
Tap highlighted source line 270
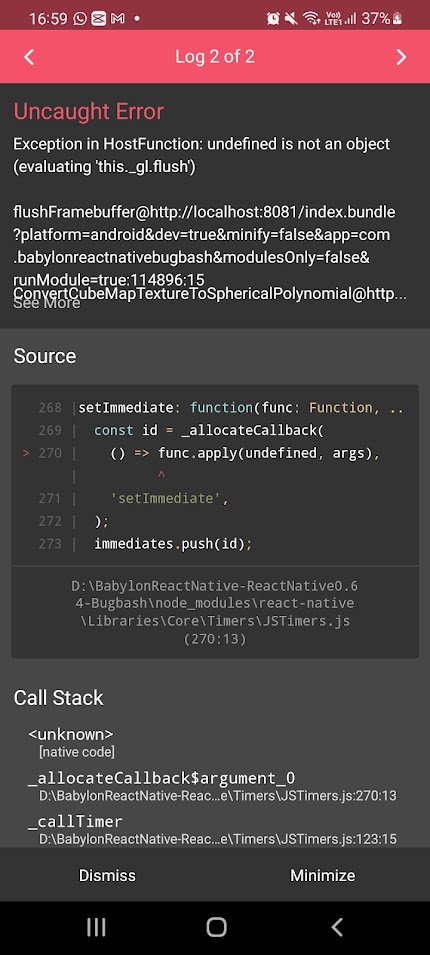(214, 453)
